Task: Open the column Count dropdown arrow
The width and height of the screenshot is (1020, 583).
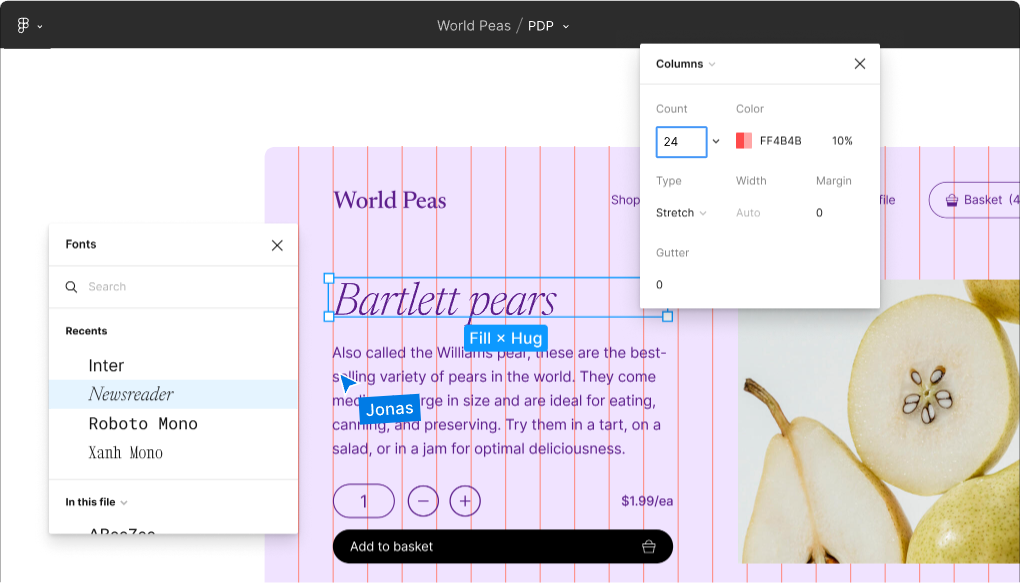Action: coord(716,142)
